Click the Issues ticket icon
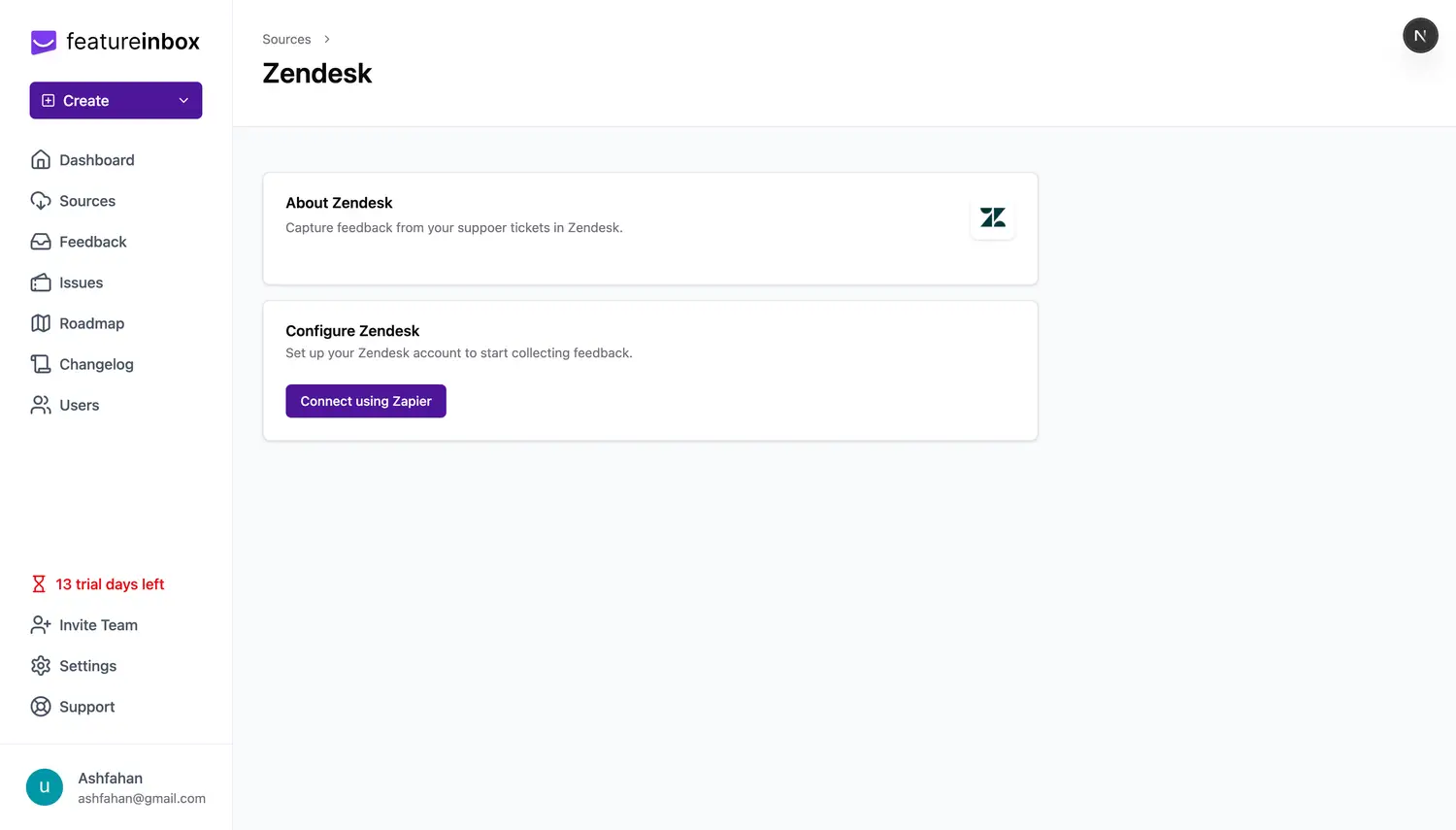 click(x=41, y=282)
